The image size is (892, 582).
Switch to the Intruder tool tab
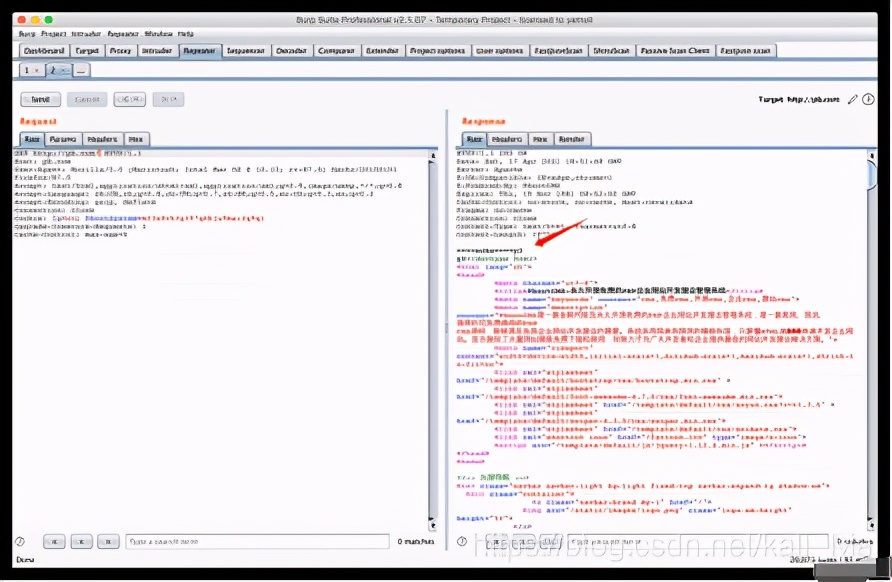pyautogui.click(x=157, y=51)
